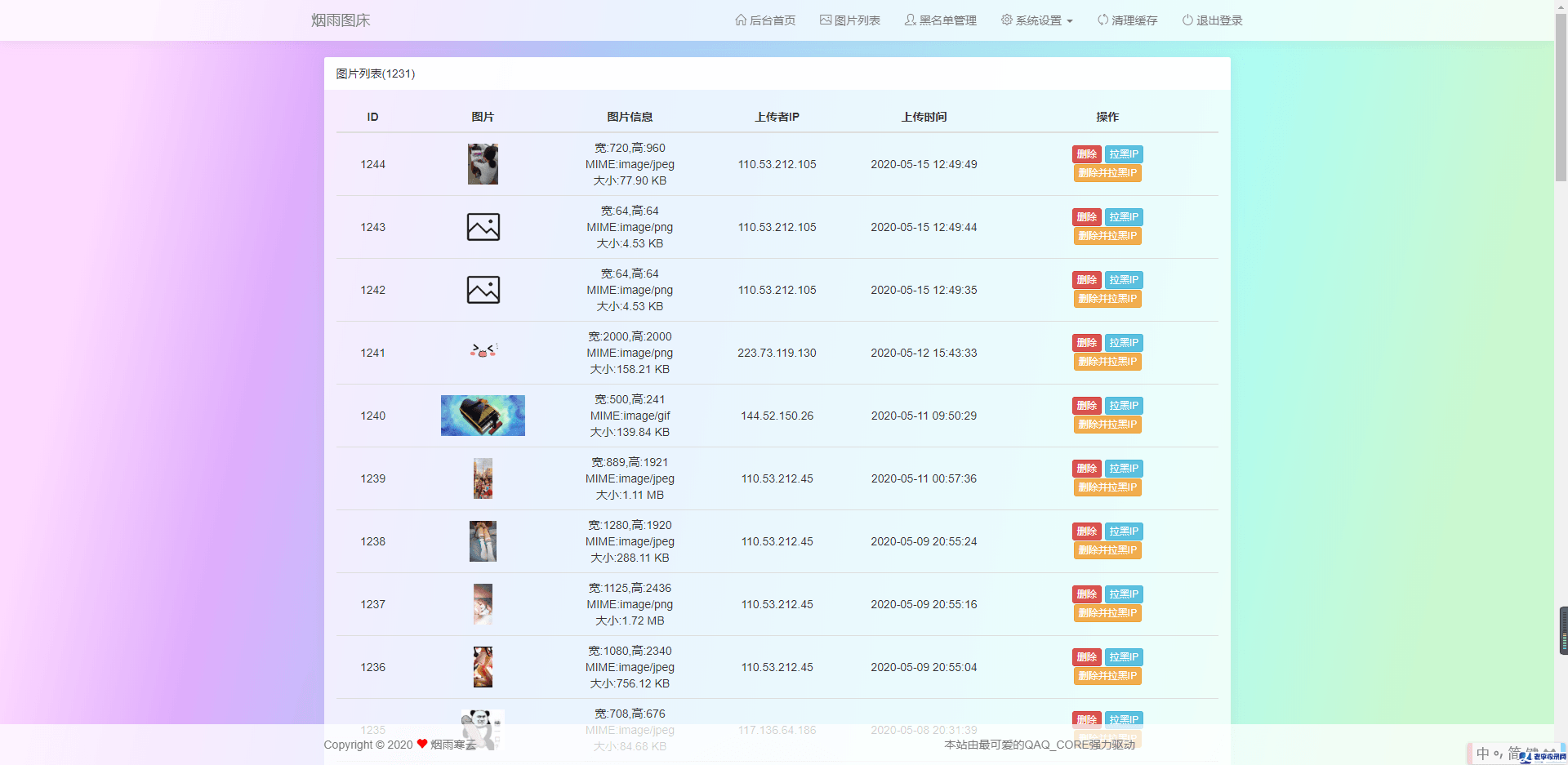
Task: Click the user icon for 黑名单管理
Action: point(909,20)
